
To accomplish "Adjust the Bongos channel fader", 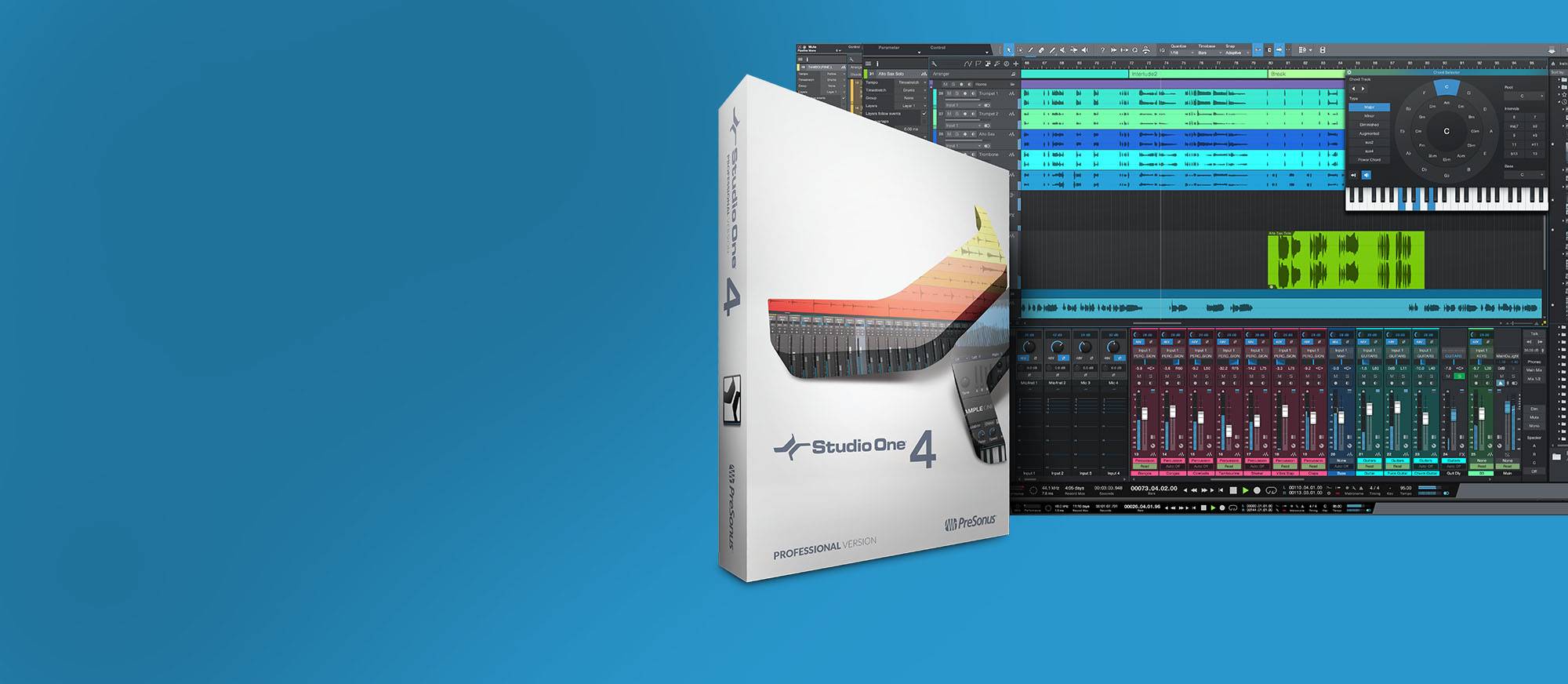I will click(x=1145, y=413).
